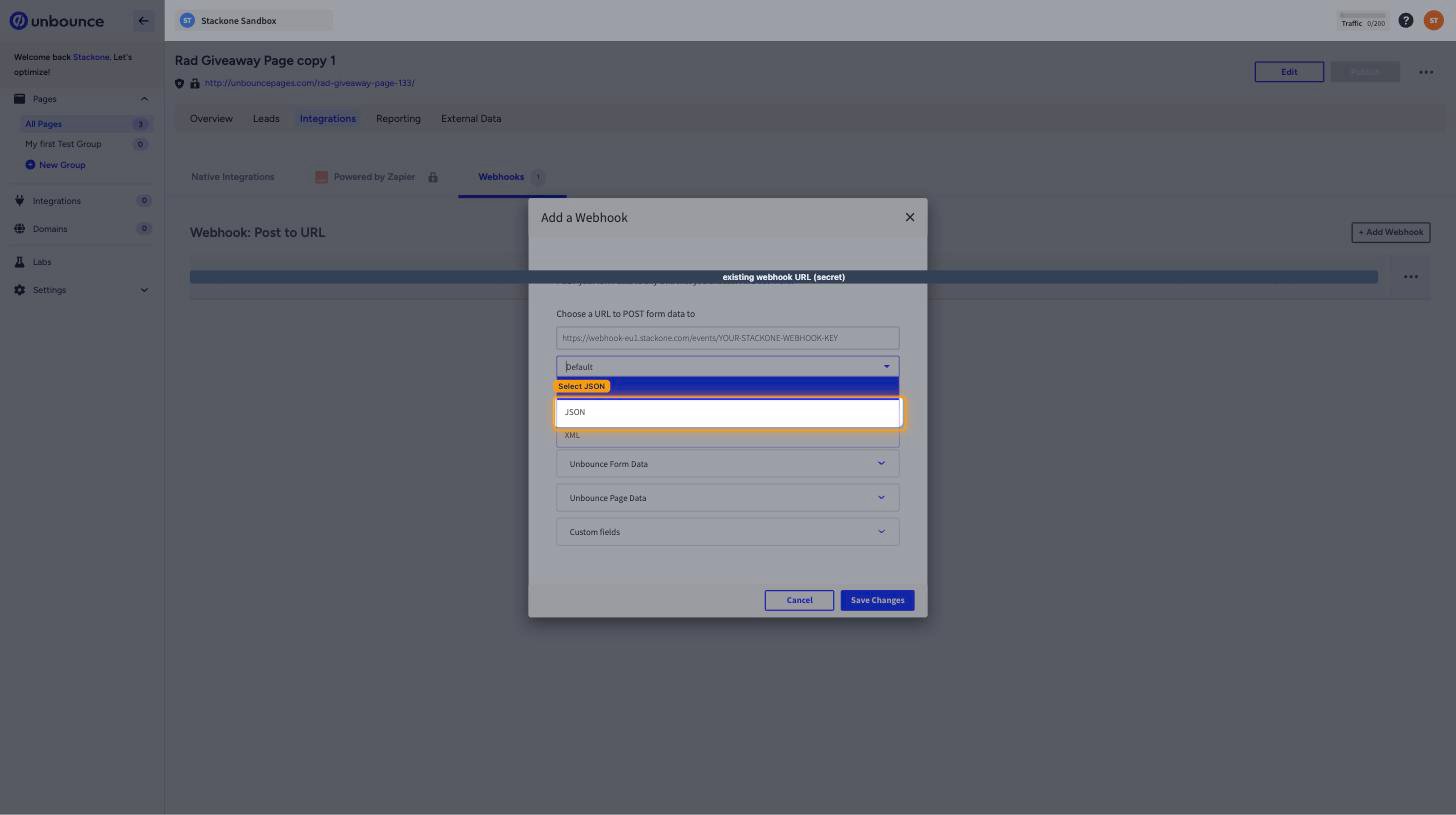This screenshot has height=815, width=1456.
Task: Expand Unbounce Page Data section
Action: pos(728,498)
